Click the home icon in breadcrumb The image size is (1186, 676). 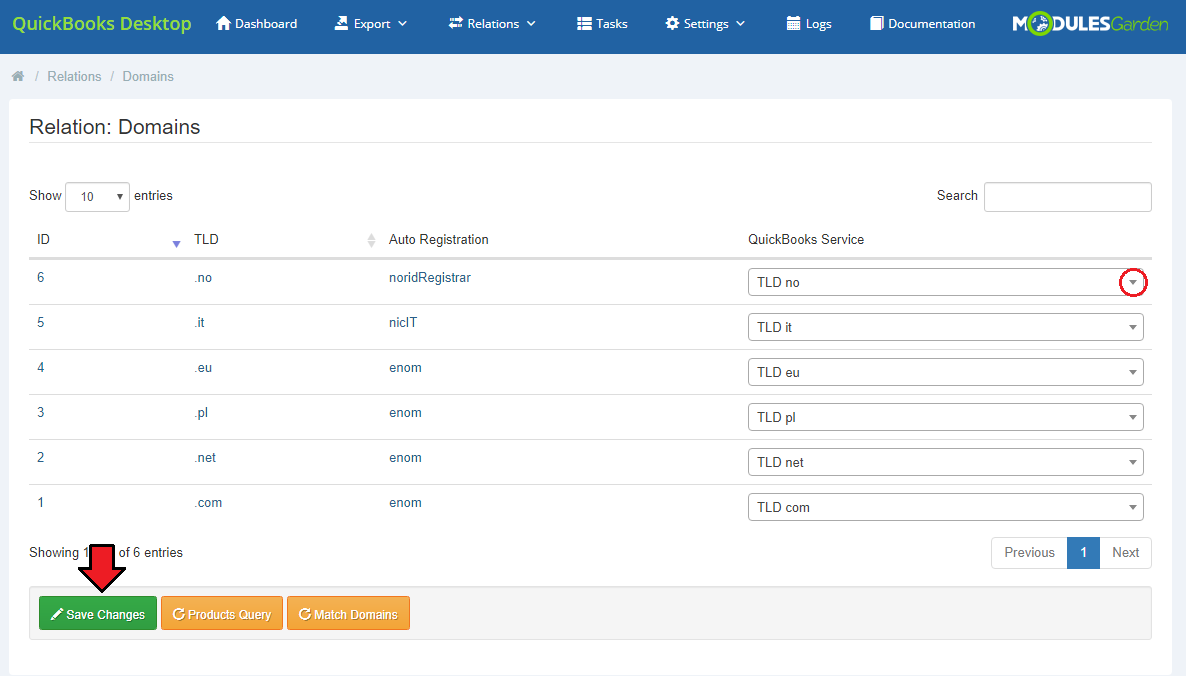[x=18, y=76]
